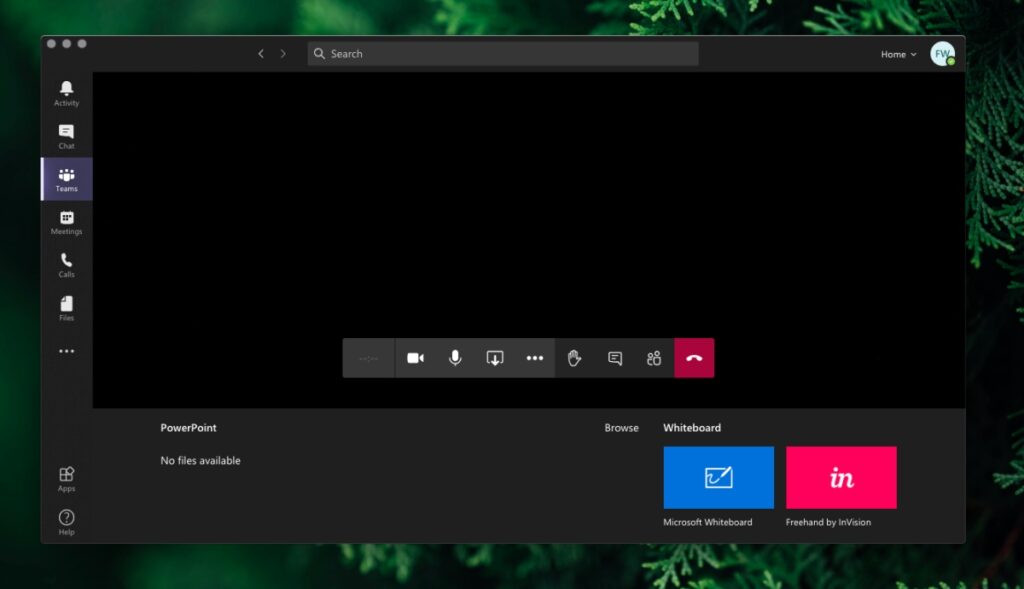Viewport: 1024px width, 589px height.
Task: Open the Activity bell in the sidebar
Action: click(66, 93)
